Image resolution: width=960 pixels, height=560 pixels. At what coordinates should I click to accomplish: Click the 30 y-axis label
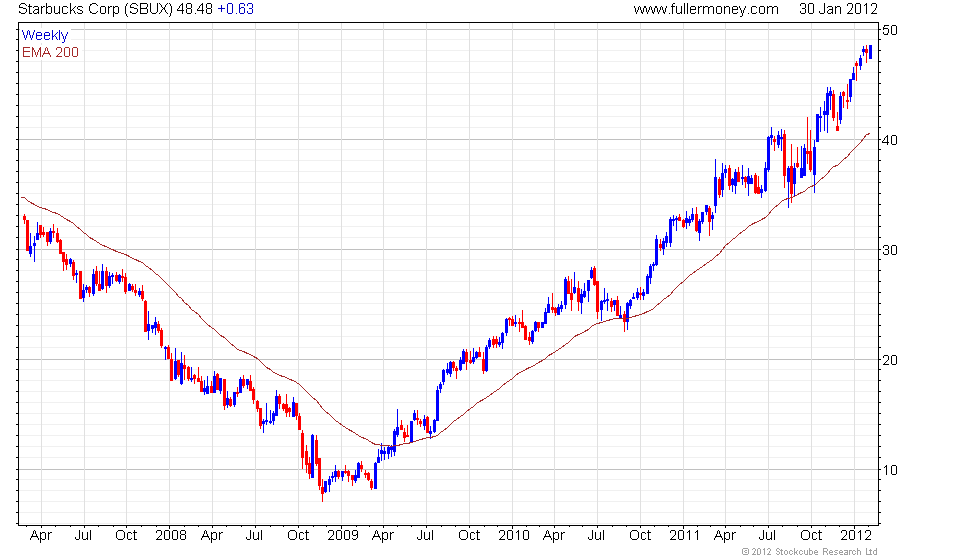click(890, 250)
